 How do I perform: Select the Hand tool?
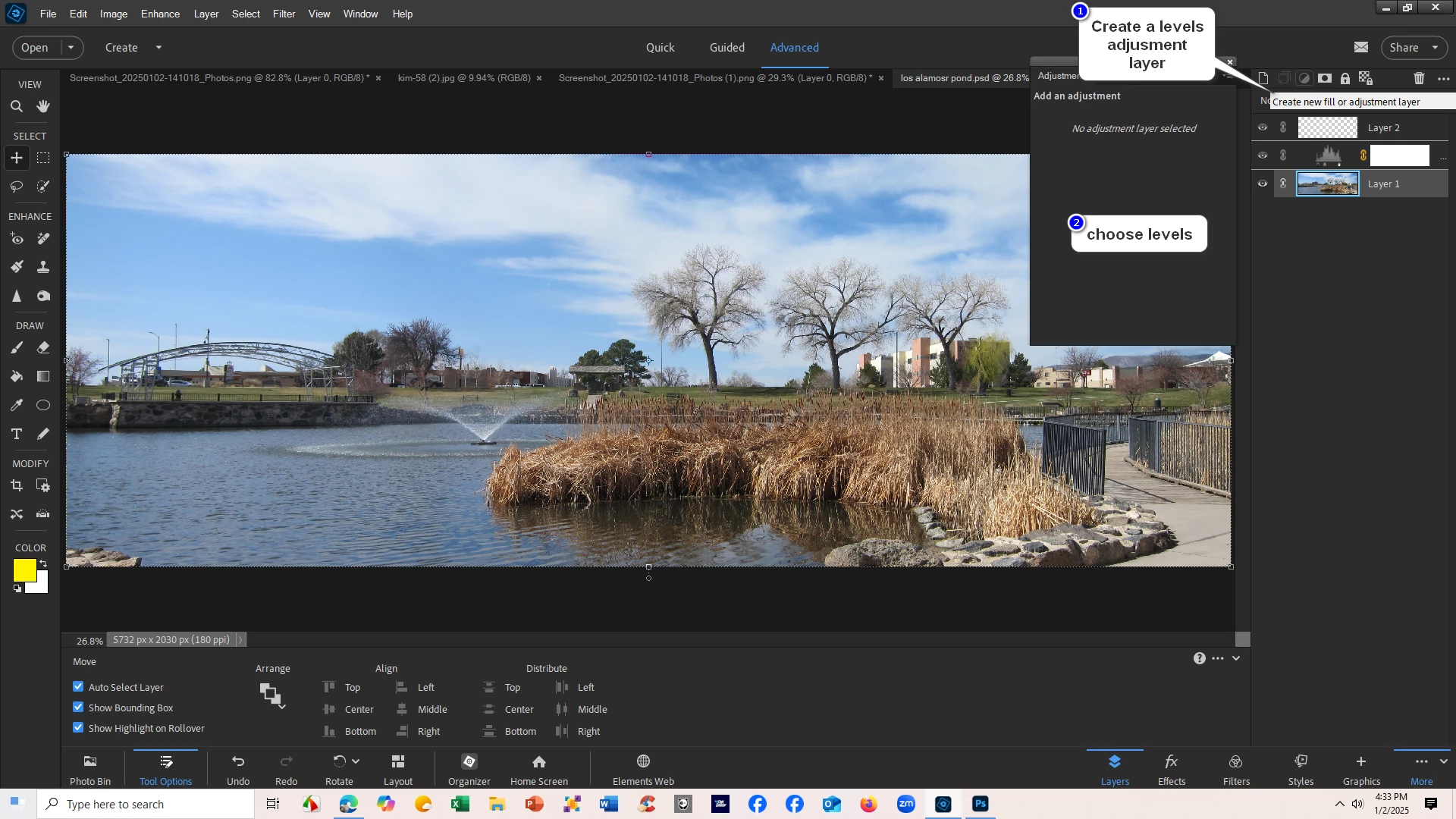43,107
